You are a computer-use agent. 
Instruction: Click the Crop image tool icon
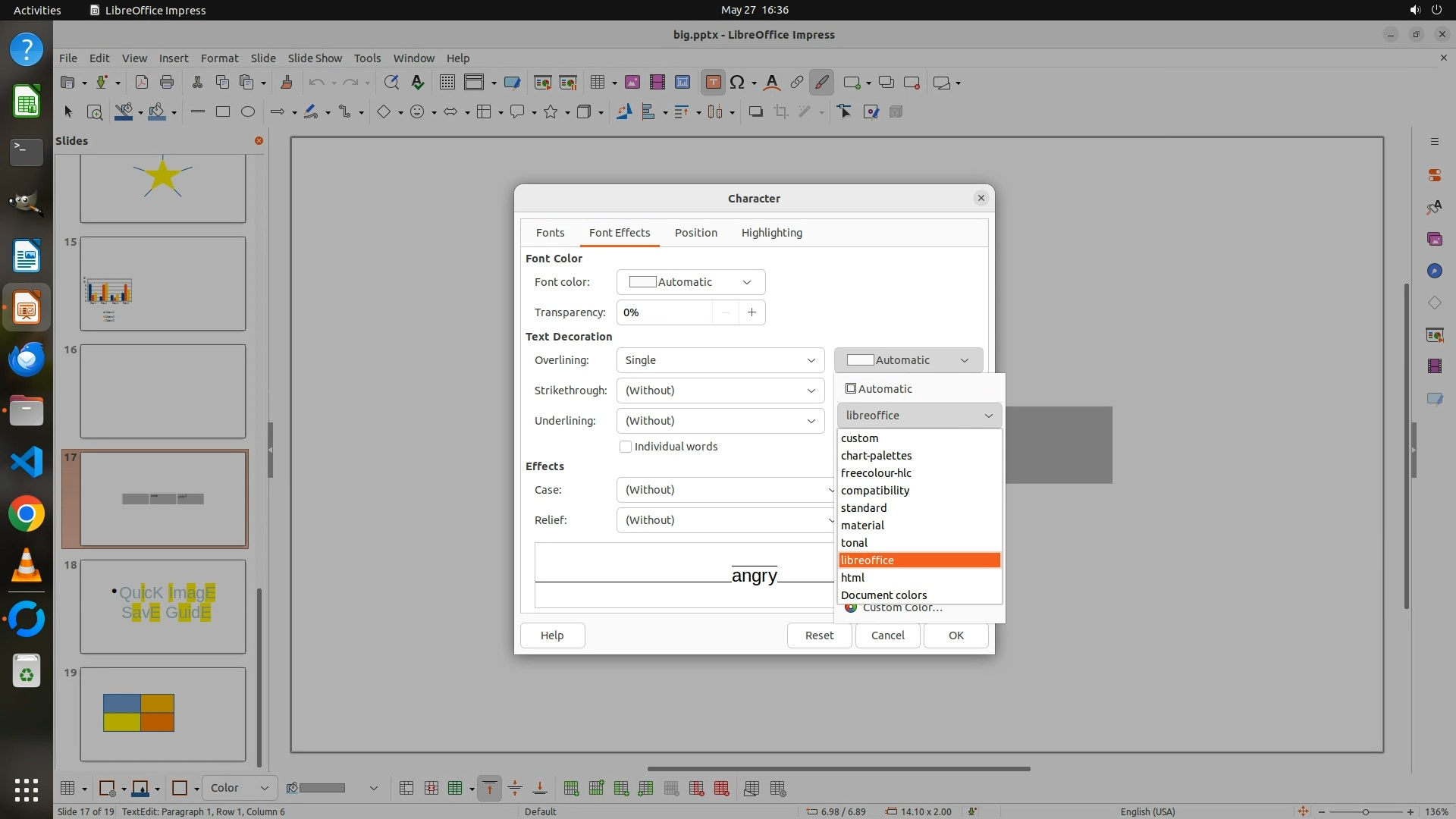[x=780, y=112]
